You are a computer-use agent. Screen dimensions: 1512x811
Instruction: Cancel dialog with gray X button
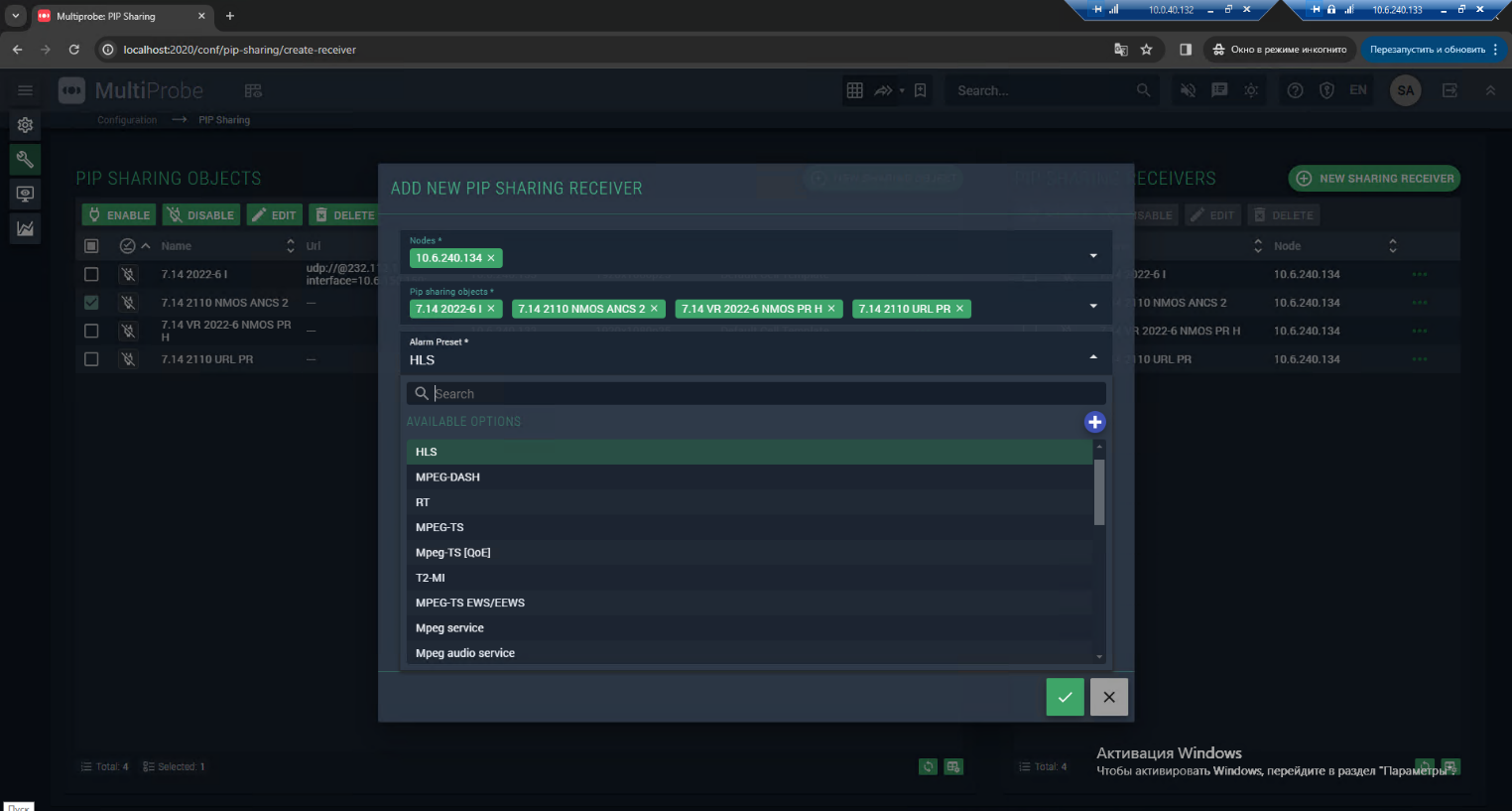[1108, 697]
